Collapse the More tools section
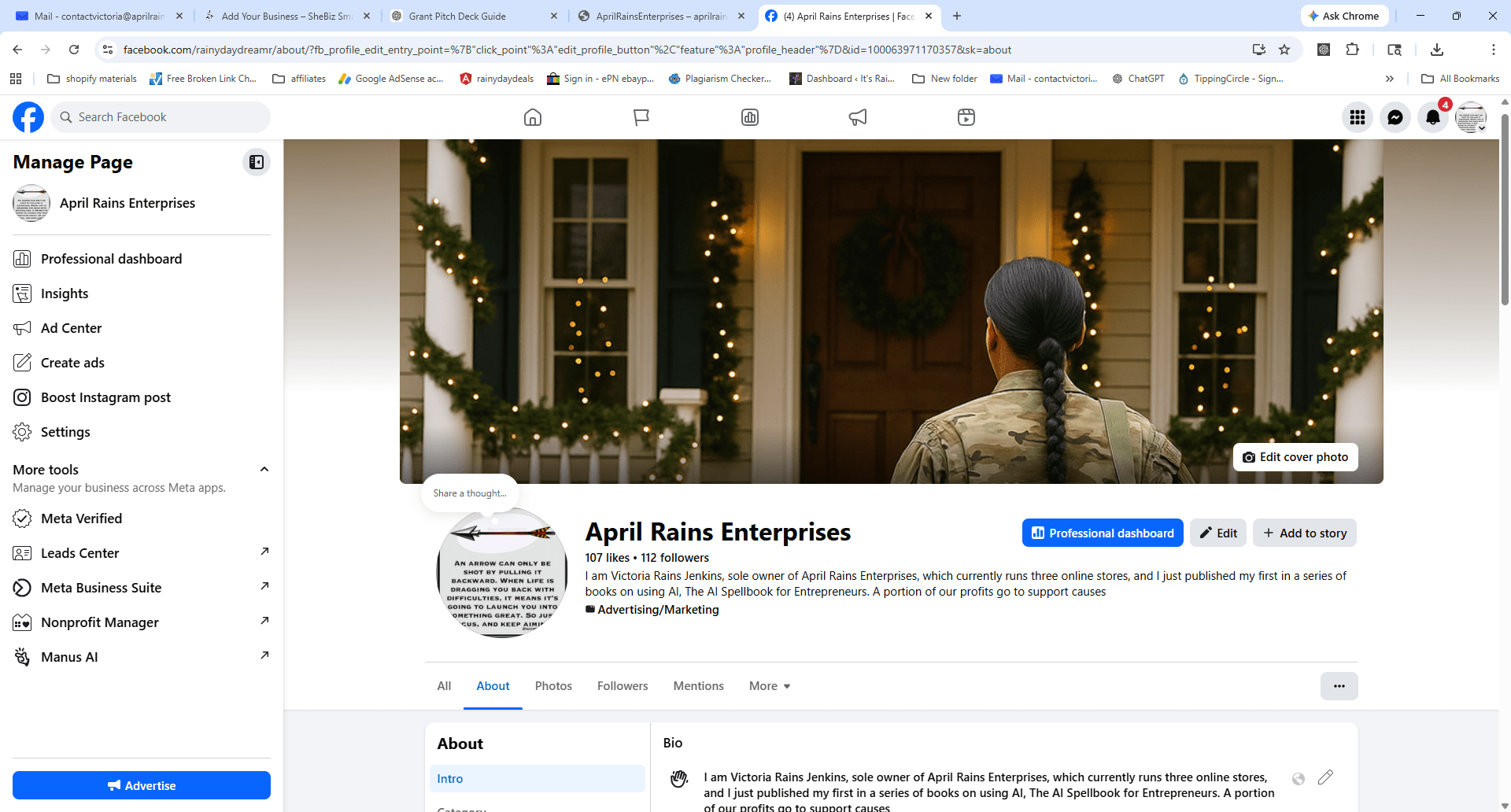Viewport: 1511px width, 812px height. point(264,470)
